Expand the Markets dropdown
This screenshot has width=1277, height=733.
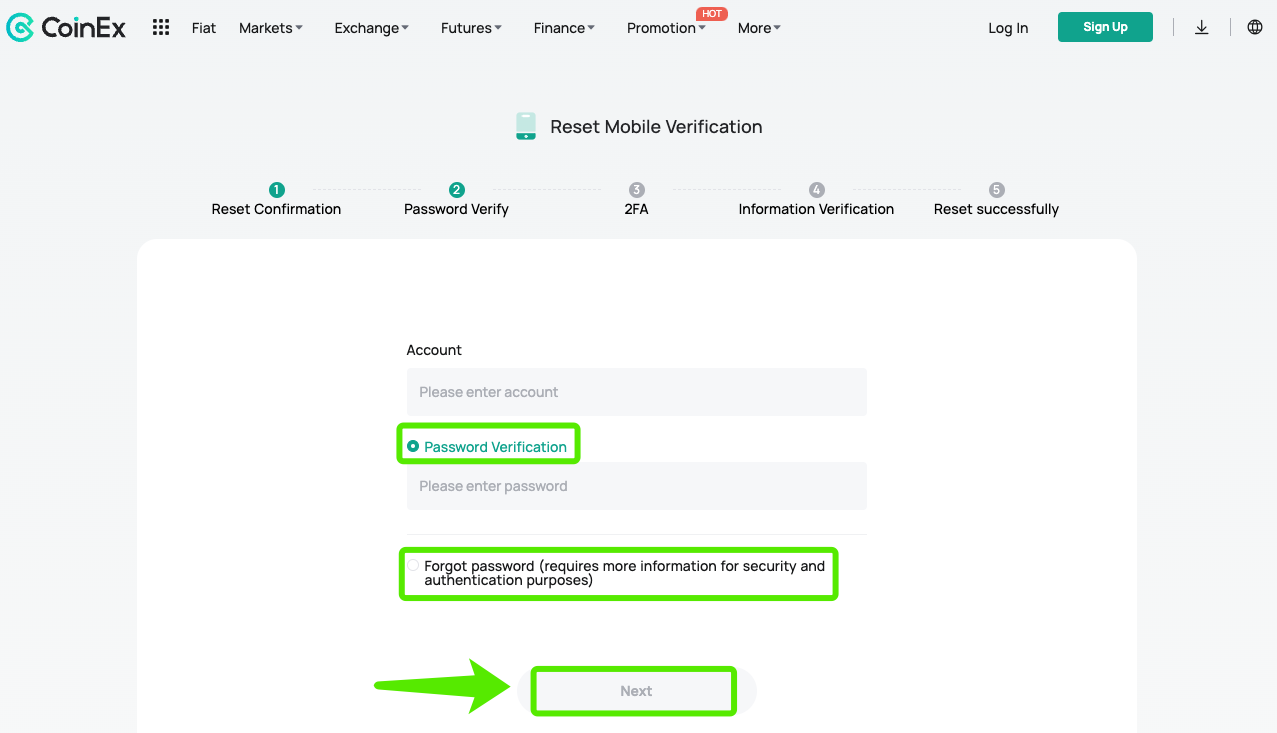[270, 28]
